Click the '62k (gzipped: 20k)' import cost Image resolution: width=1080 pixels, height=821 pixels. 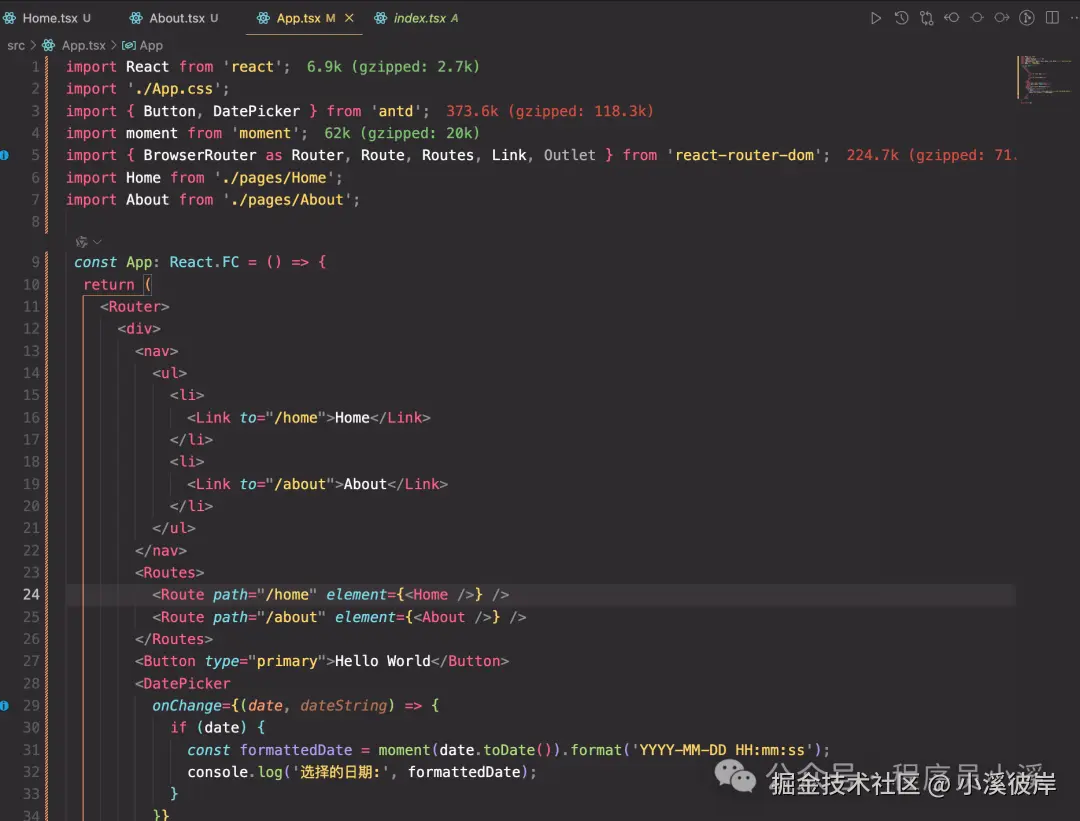(x=402, y=133)
